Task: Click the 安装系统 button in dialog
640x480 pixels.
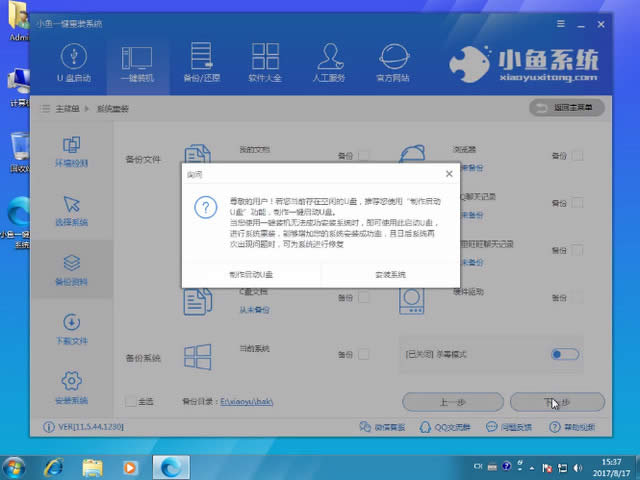Action: tap(390, 274)
